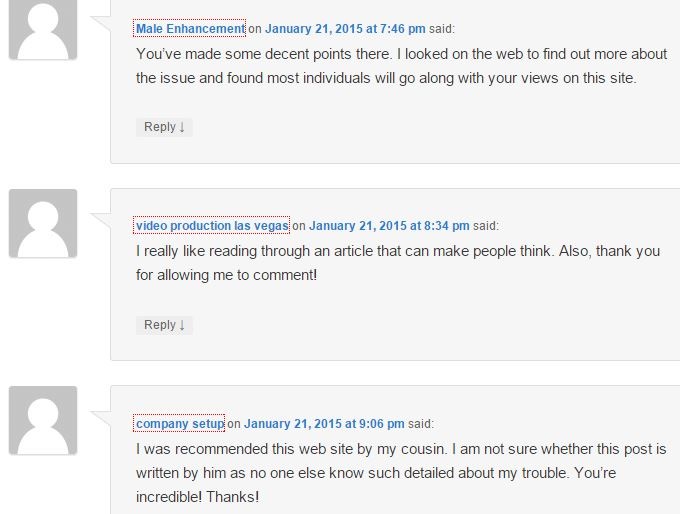Open the January 21, 2015 9:06 pm permalink
Screen dimensions: 680x514
[x=324, y=423]
